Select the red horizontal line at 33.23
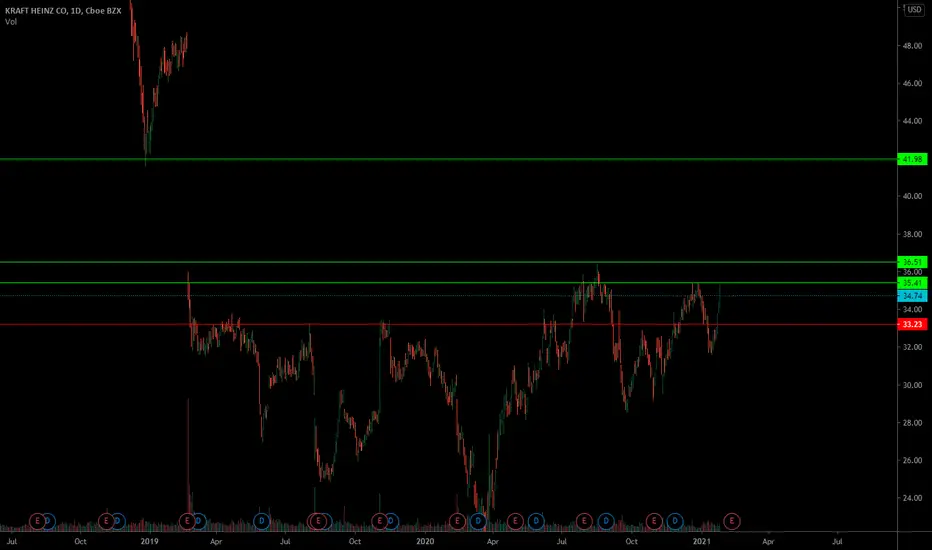This screenshot has width=932, height=550. coord(448,325)
